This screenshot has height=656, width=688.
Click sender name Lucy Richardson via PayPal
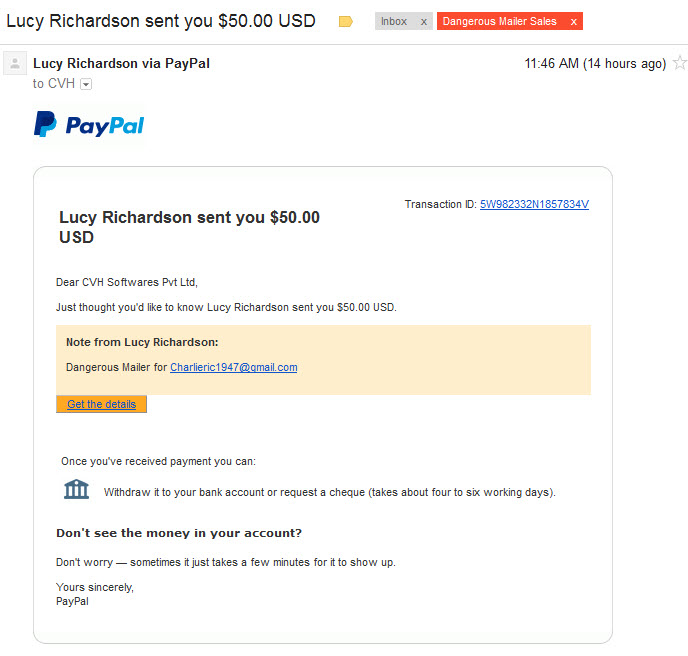point(121,63)
